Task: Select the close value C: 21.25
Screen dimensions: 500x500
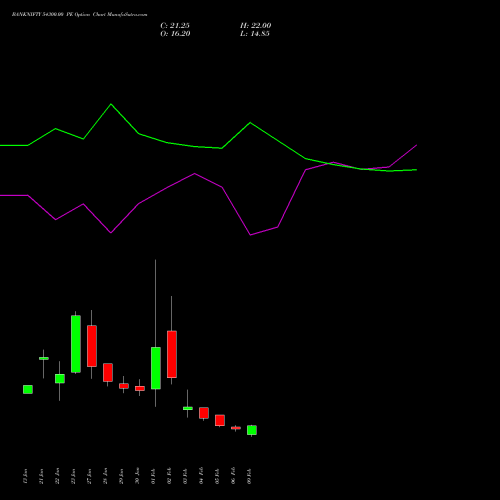Action: [175, 26]
